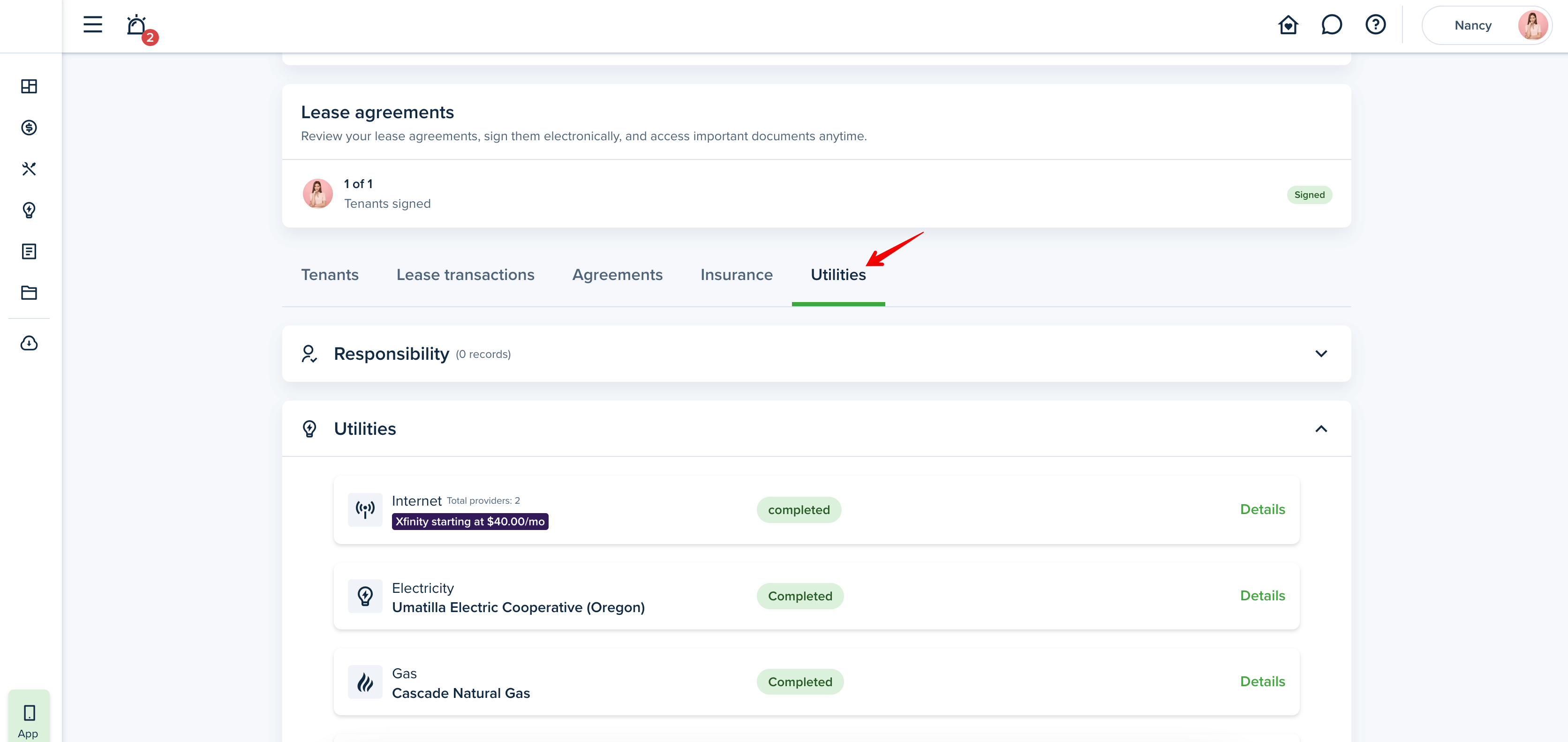The image size is (1568, 742).
Task: Open payments dollar icon in sidebar
Action: [x=29, y=128]
